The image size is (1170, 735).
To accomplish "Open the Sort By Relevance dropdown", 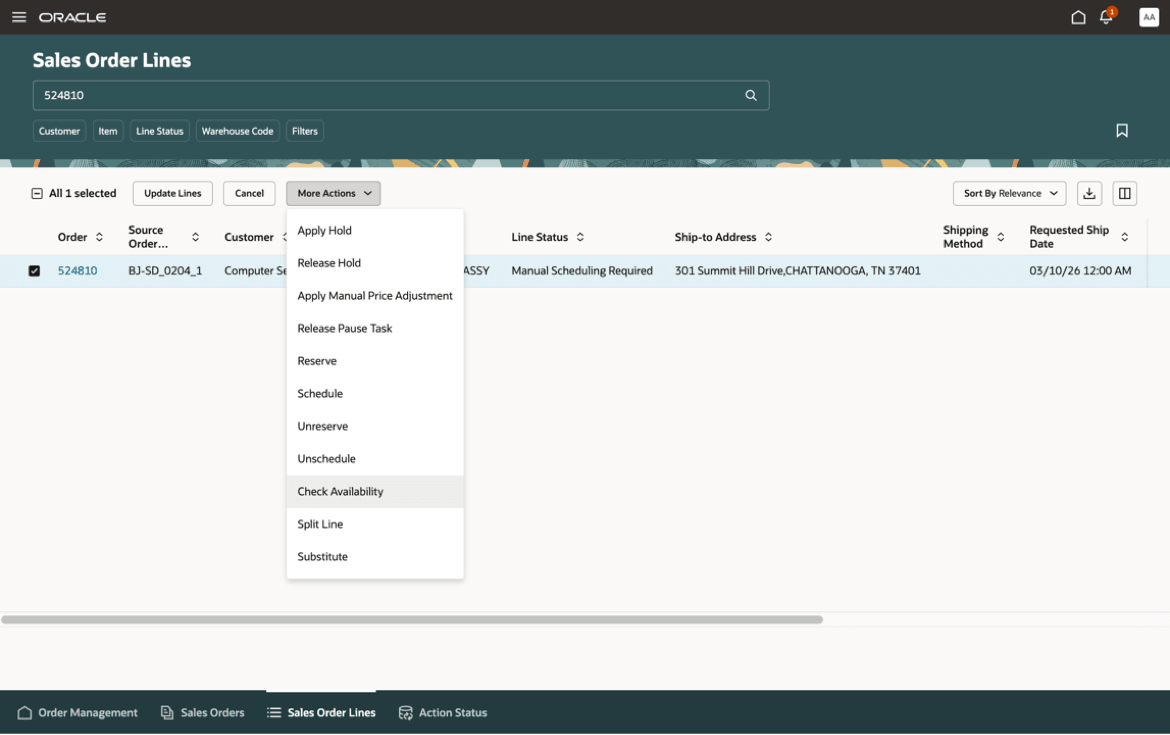I will pos(1009,193).
